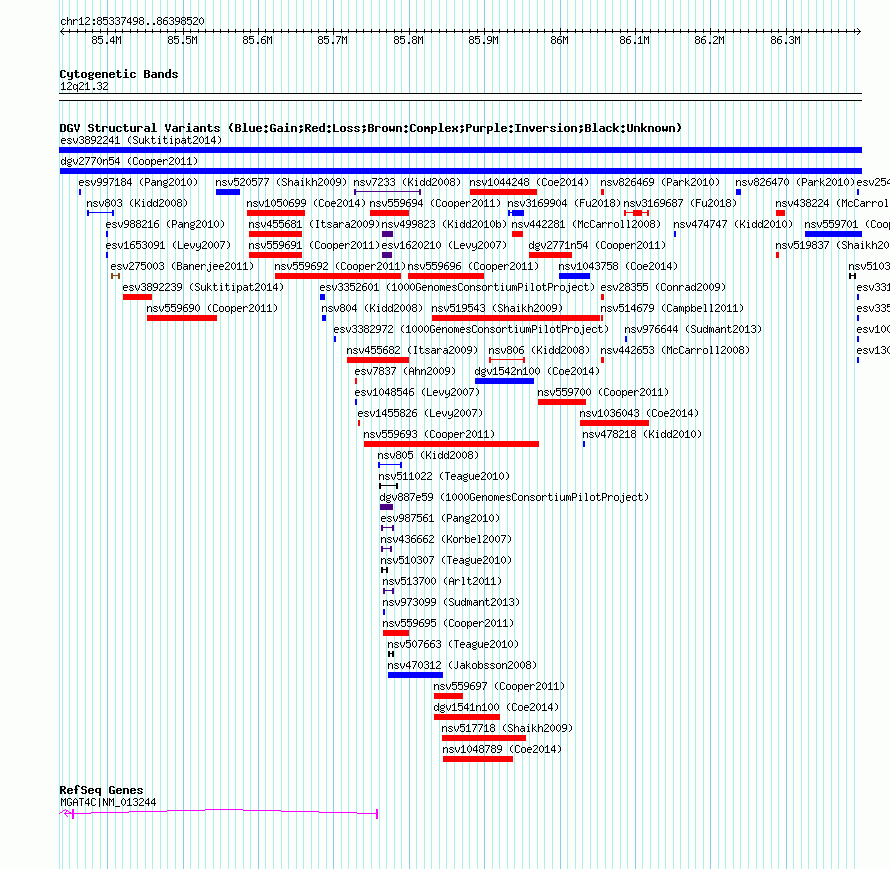
Task: Click the 86M ruler tick label
Action: pos(559,40)
